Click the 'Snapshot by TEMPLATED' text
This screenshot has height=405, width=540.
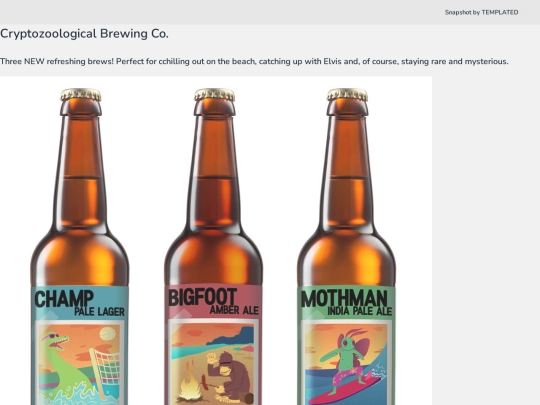click(x=481, y=12)
